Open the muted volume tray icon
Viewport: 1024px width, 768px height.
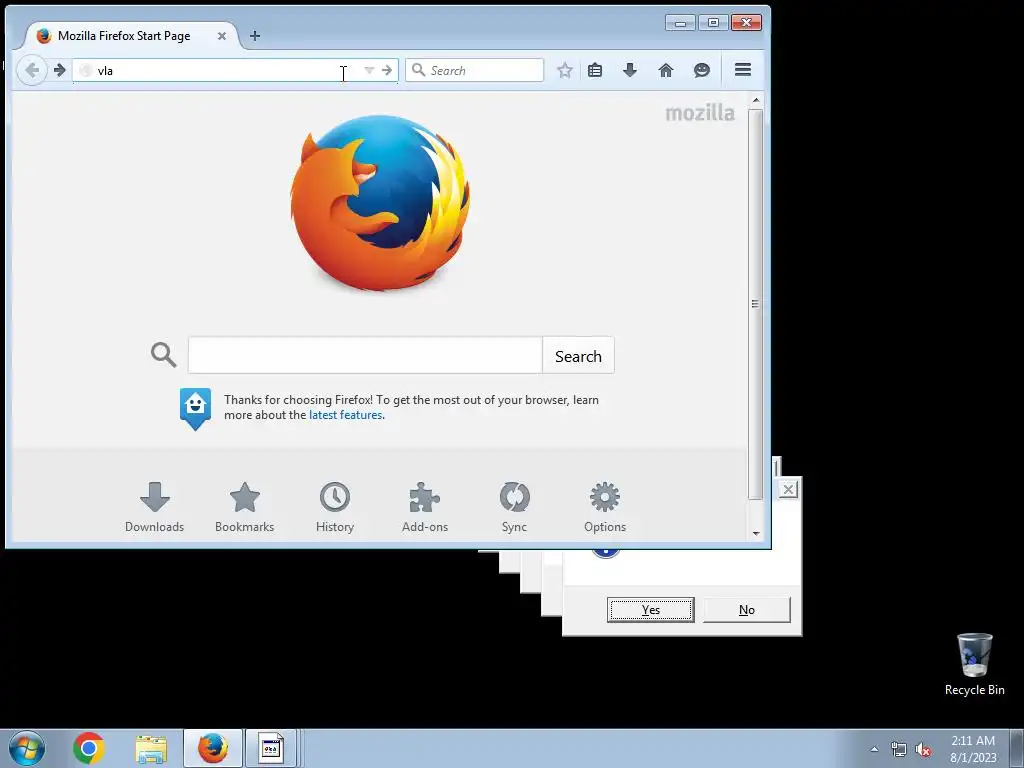click(923, 750)
